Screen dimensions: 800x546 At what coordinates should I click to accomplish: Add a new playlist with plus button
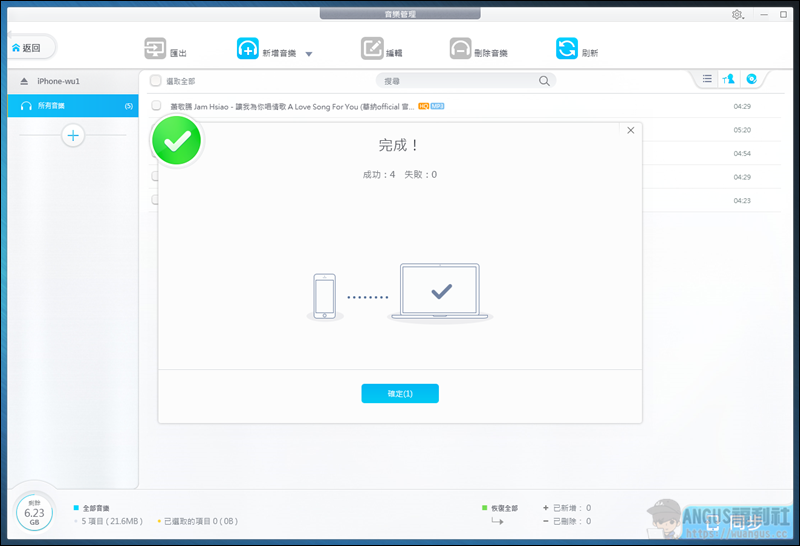pos(73,135)
